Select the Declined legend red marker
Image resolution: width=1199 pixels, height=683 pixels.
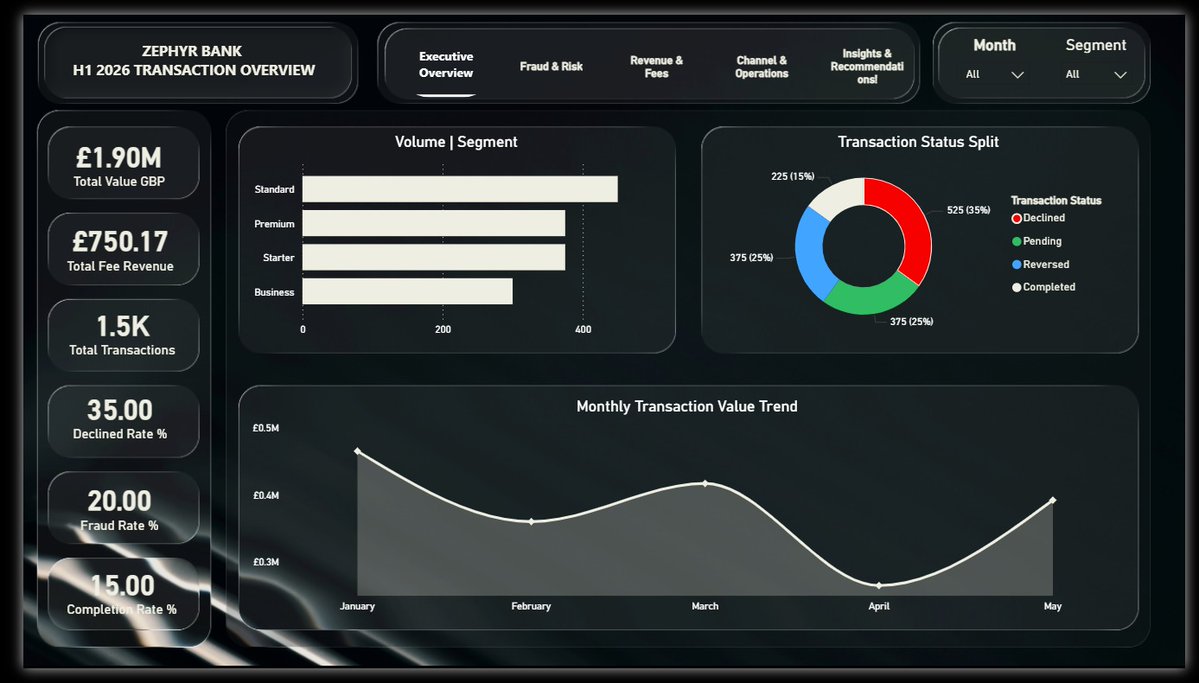(1016, 218)
